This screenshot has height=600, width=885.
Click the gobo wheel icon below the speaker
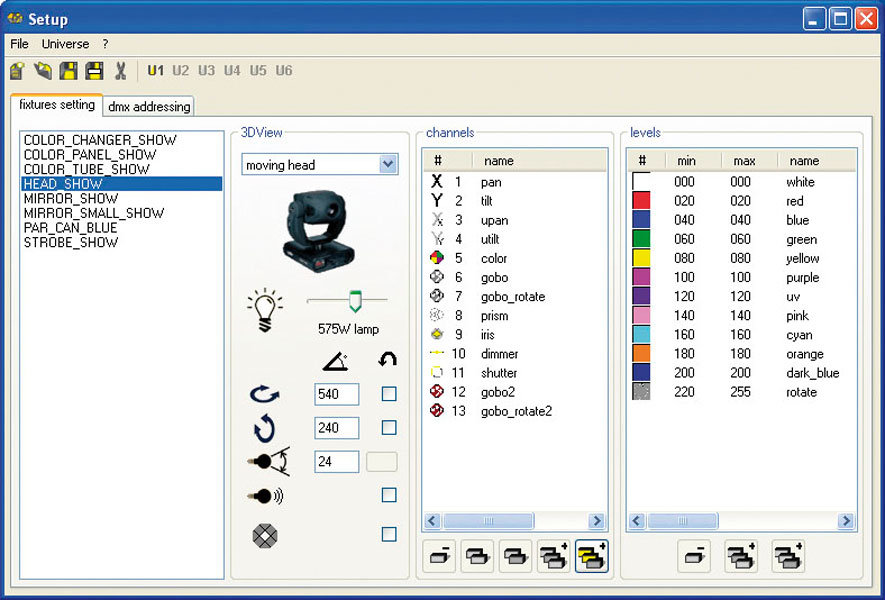coord(265,535)
